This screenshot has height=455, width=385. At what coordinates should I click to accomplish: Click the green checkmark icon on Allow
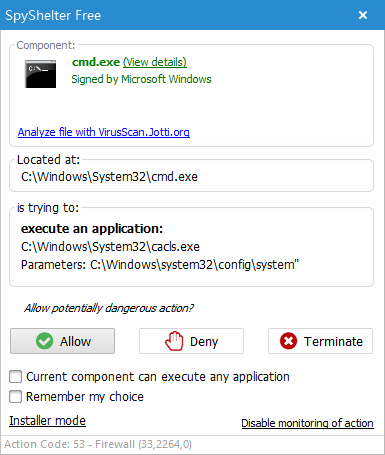(x=44, y=341)
